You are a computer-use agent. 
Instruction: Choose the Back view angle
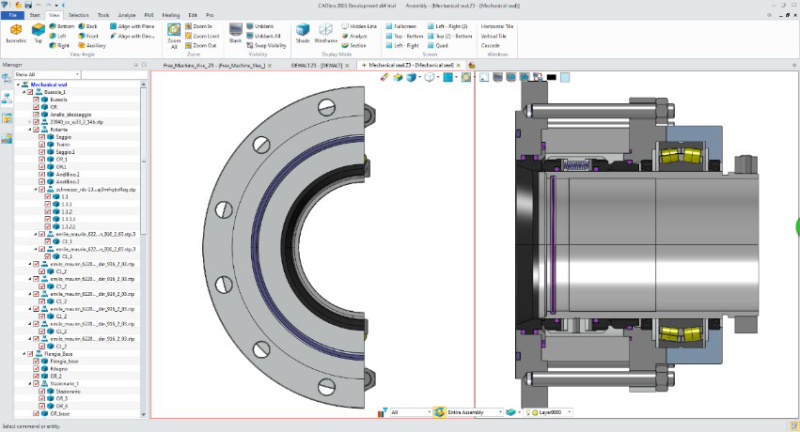pos(88,26)
